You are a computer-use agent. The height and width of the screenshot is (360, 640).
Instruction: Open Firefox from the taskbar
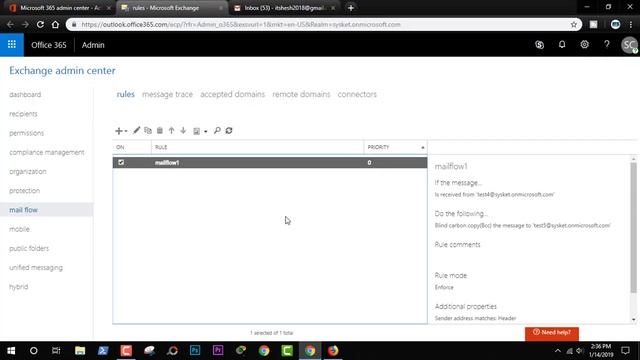pyautogui.click(x=333, y=351)
